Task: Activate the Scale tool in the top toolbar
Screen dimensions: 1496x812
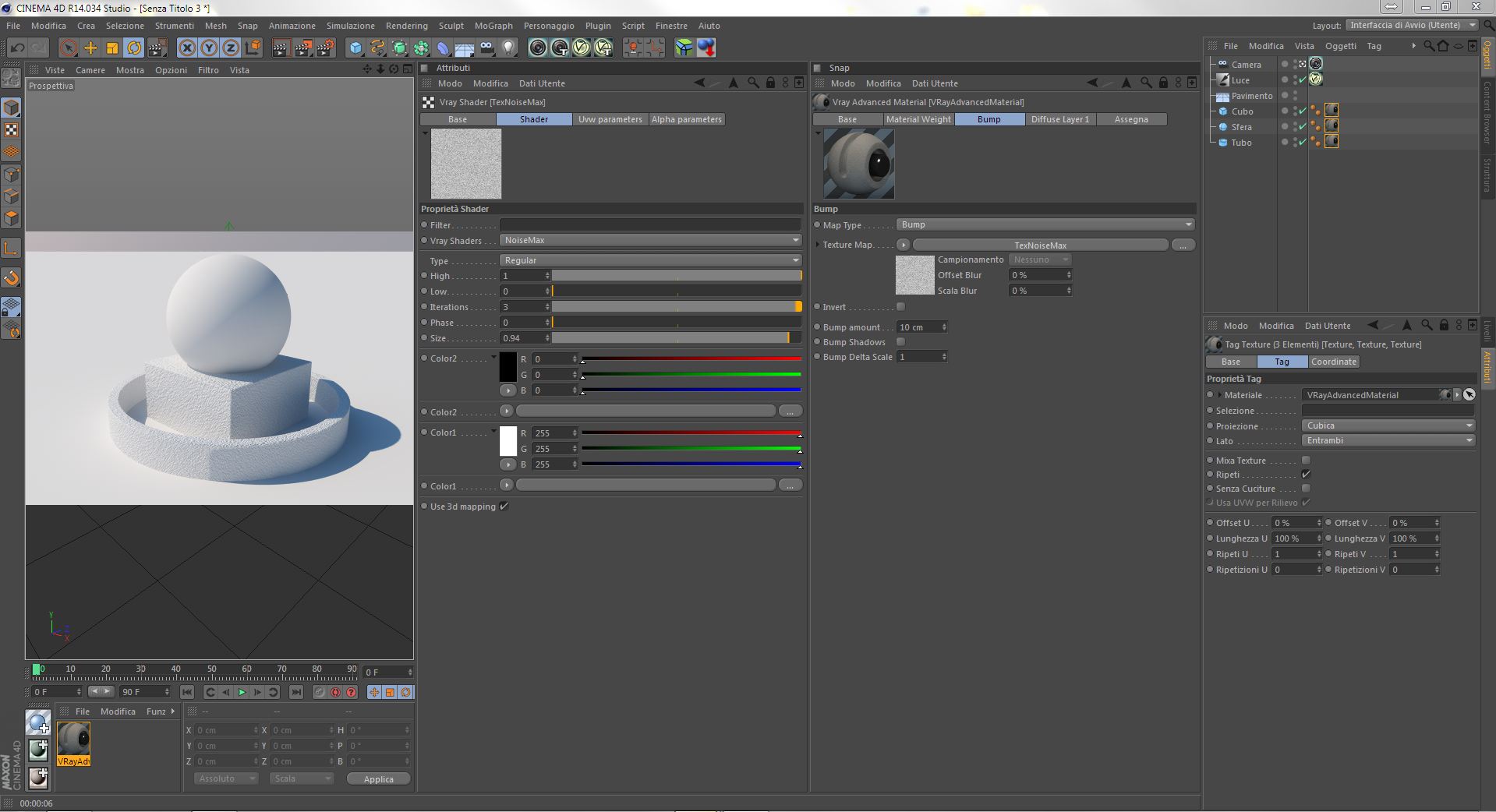Action: tap(112, 48)
